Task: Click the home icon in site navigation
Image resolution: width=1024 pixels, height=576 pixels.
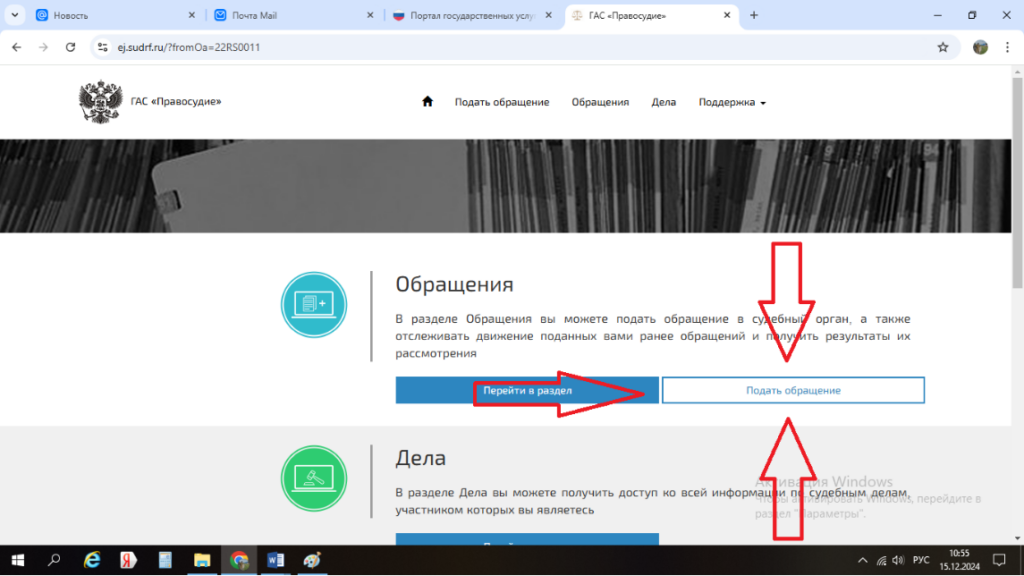Action: (x=428, y=102)
